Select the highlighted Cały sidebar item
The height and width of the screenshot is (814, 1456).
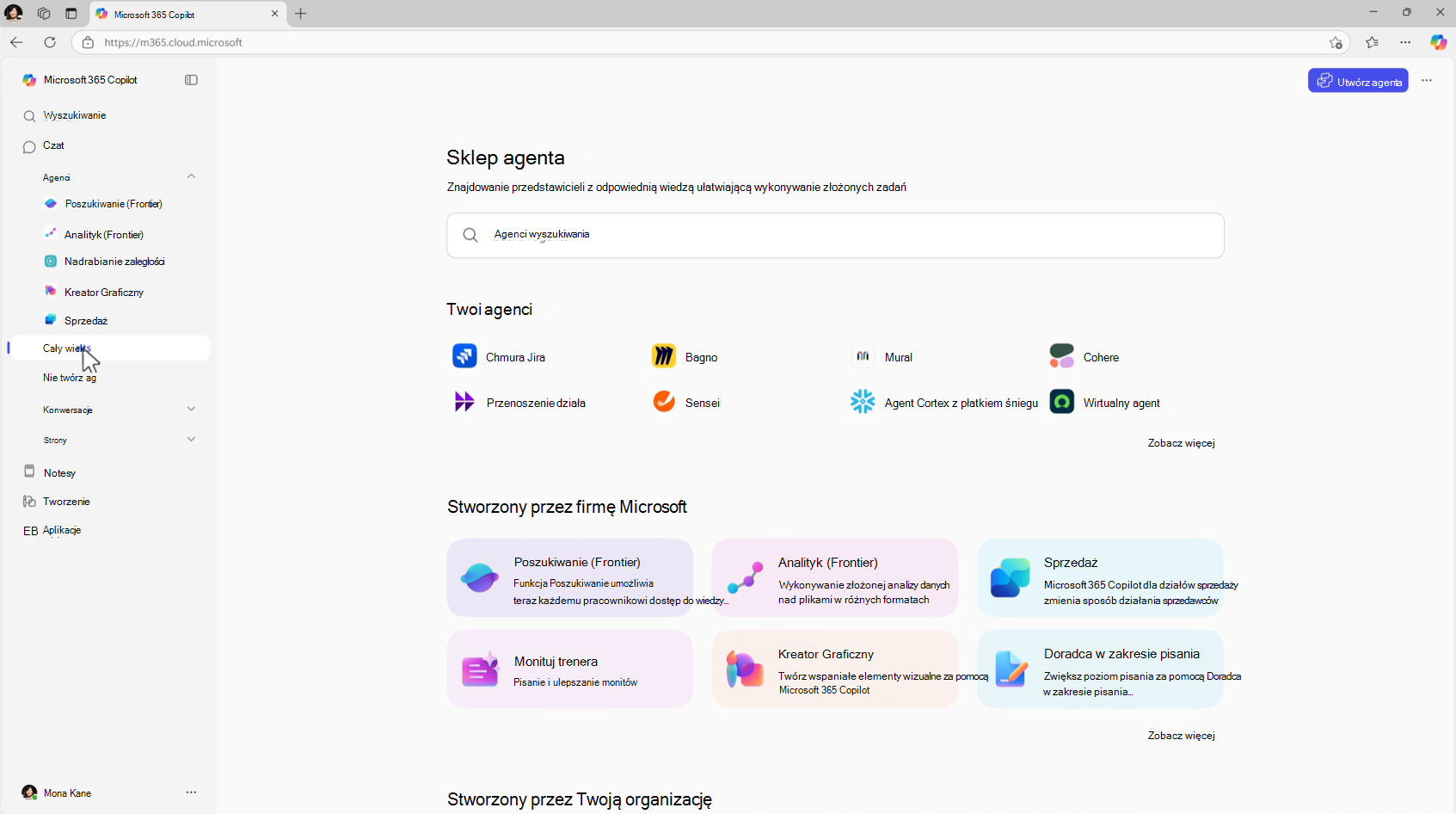110,348
